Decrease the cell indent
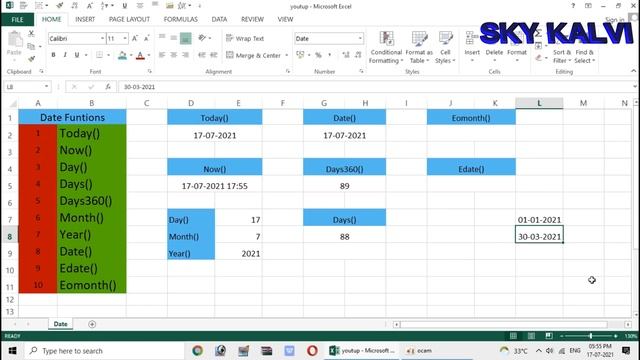Image resolution: width=640 pixels, height=360 pixels. point(202,55)
